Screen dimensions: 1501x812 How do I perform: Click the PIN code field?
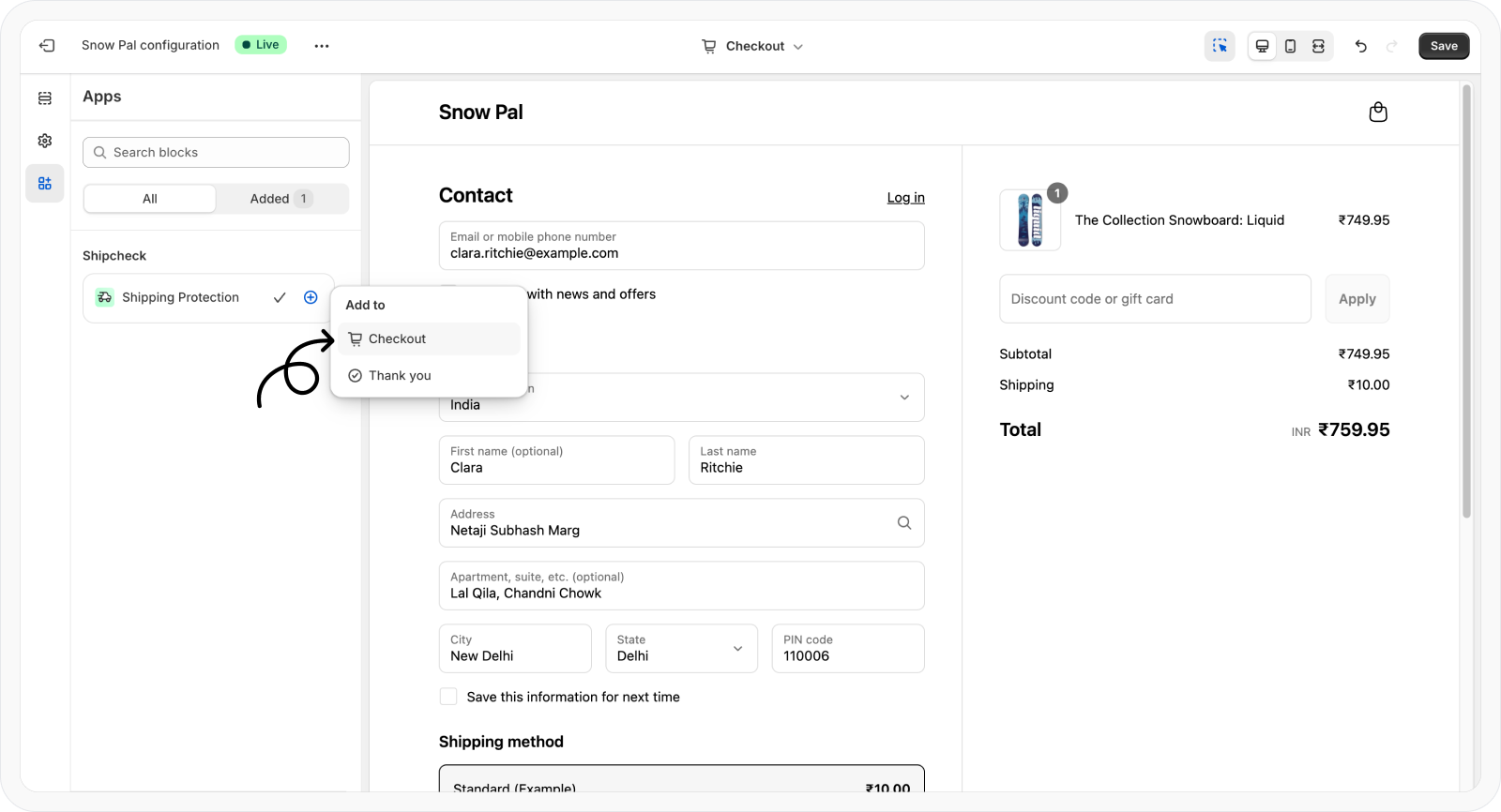(848, 649)
